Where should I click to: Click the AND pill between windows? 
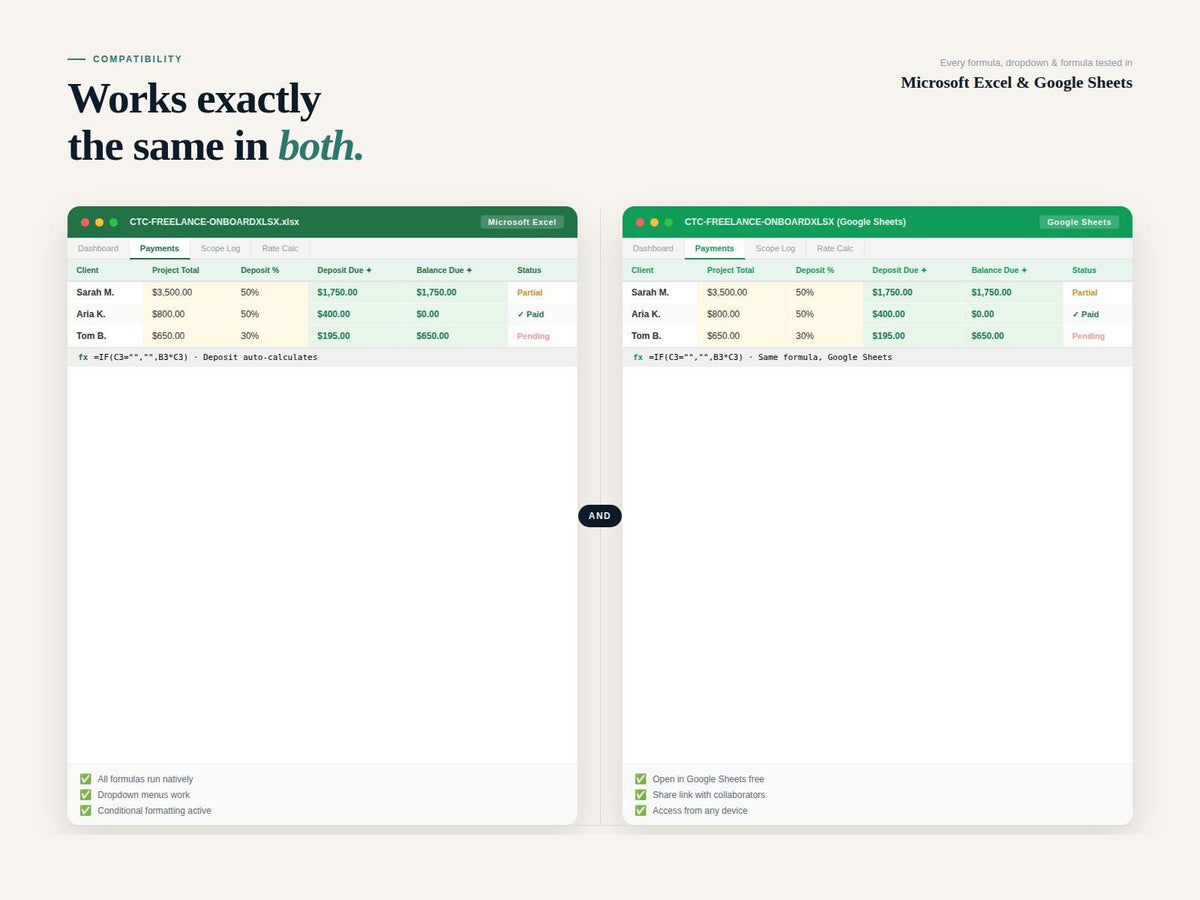coord(600,516)
